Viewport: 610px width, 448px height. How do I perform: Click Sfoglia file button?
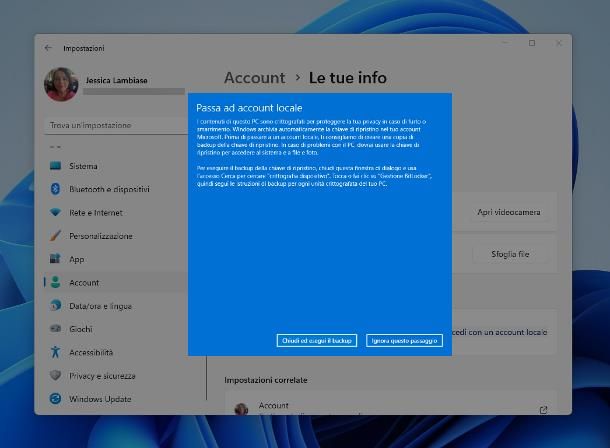(510, 254)
